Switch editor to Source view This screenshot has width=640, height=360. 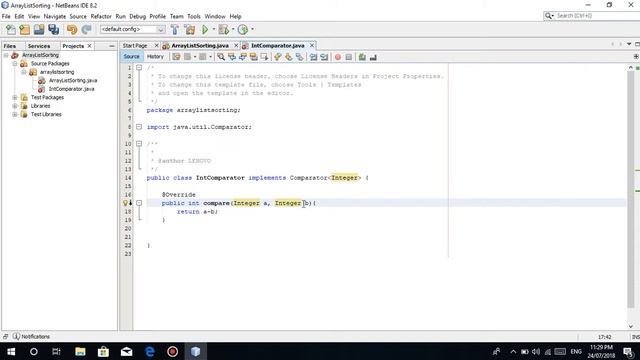131,57
